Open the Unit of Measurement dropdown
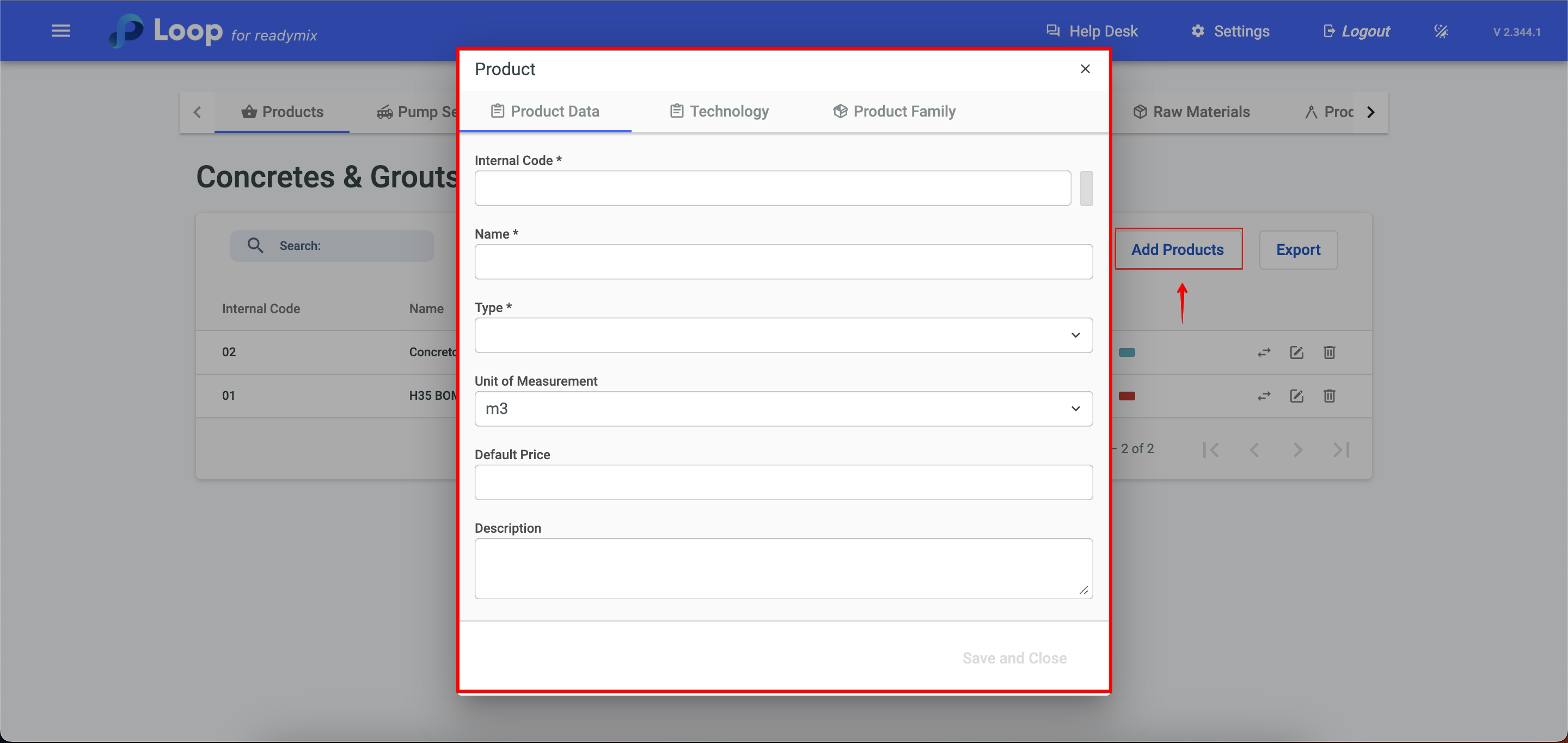The height and width of the screenshot is (743, 1568). coord(783,409)
